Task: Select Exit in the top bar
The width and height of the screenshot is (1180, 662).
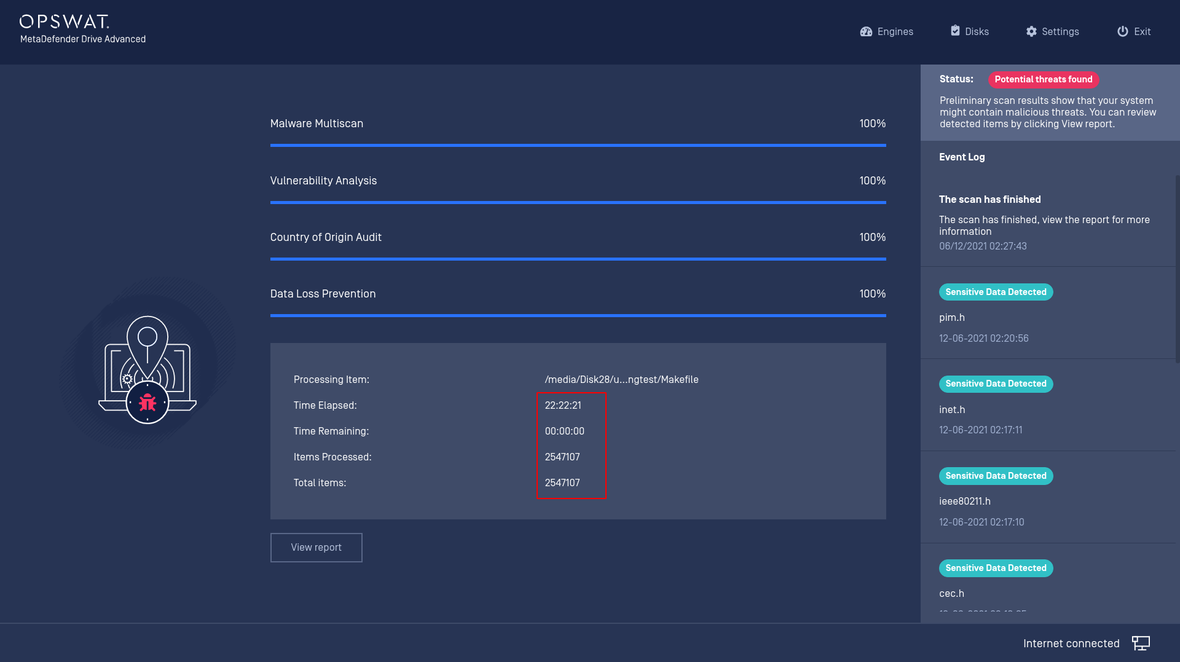Action: coord(1133,32)
